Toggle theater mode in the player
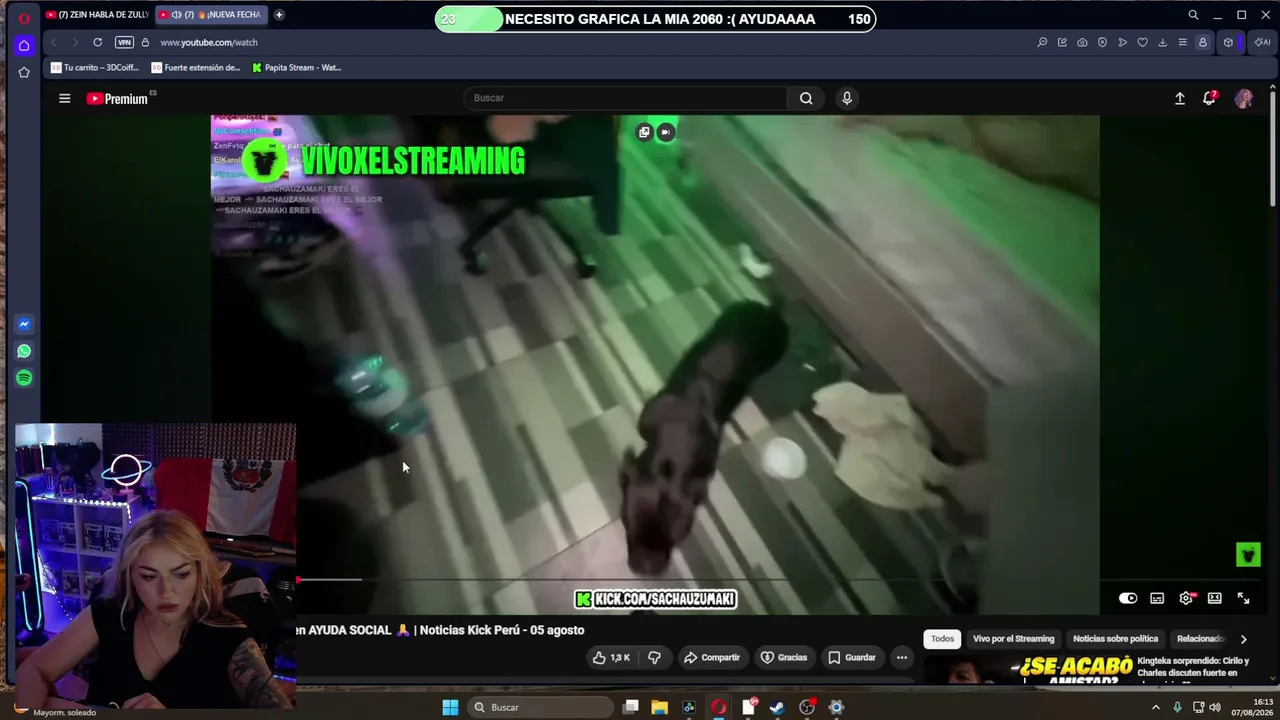The height and width of the screenshot is (720, 1280). coord(1215,598)
